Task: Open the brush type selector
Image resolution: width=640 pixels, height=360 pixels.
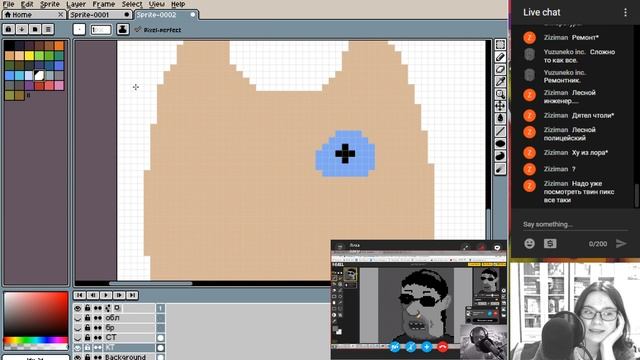Action: click(x=79, y=29)
